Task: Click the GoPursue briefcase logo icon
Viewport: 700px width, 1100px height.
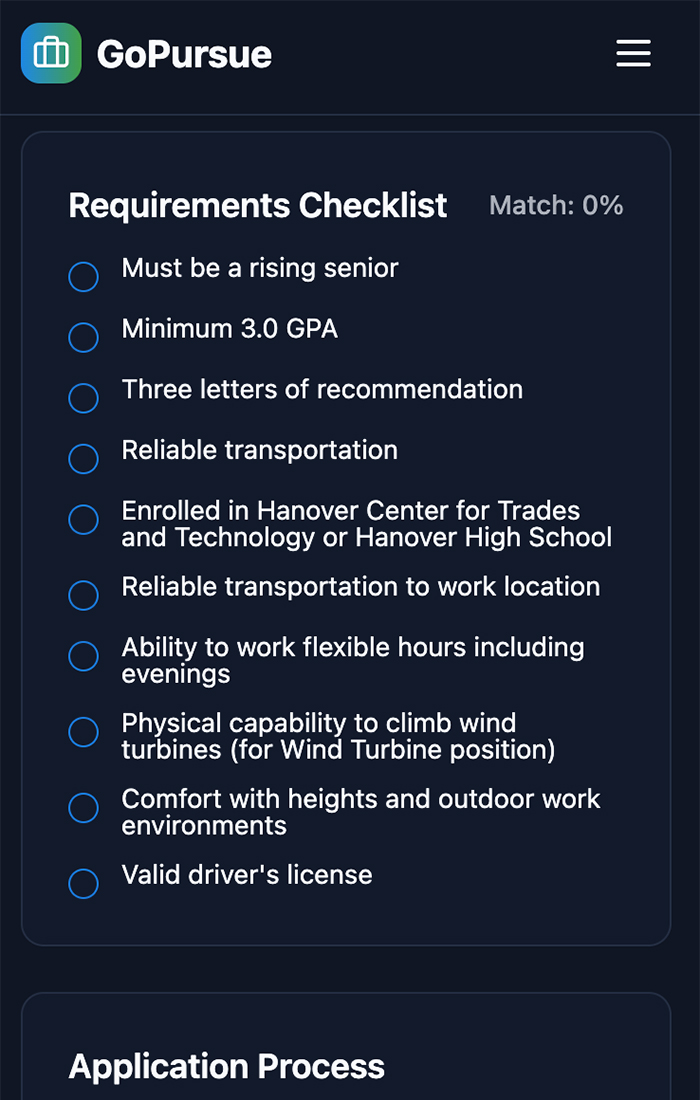Action: (x=51, y=53)
